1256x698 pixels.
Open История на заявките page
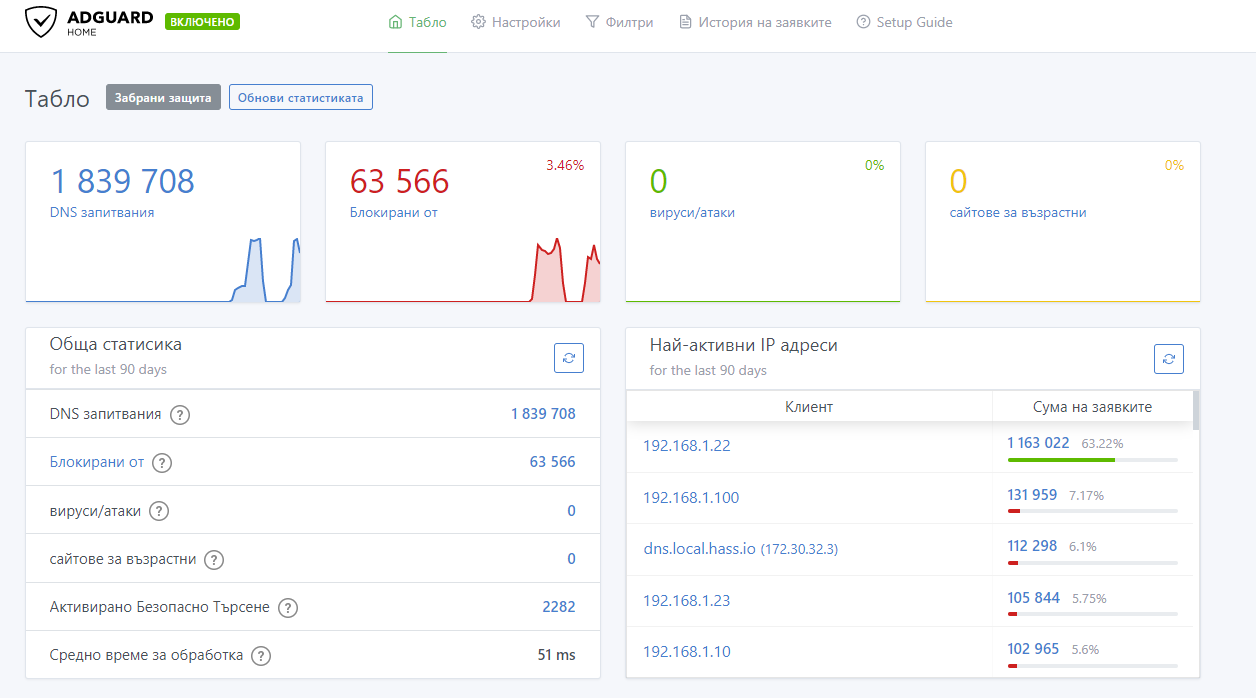click(x=755, y=22)
